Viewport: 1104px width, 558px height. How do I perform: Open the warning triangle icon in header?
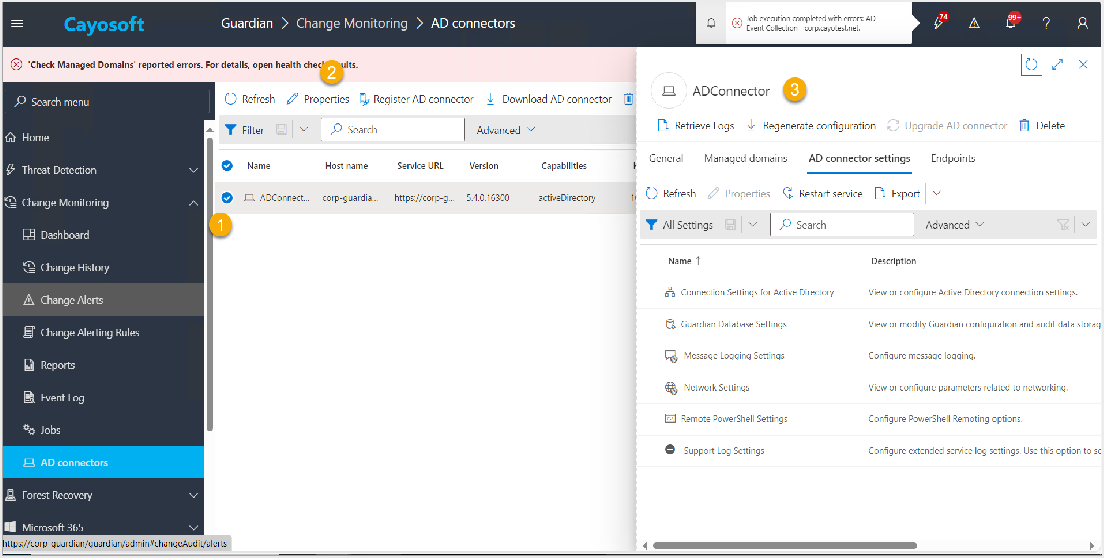click(x=974, y=23)
